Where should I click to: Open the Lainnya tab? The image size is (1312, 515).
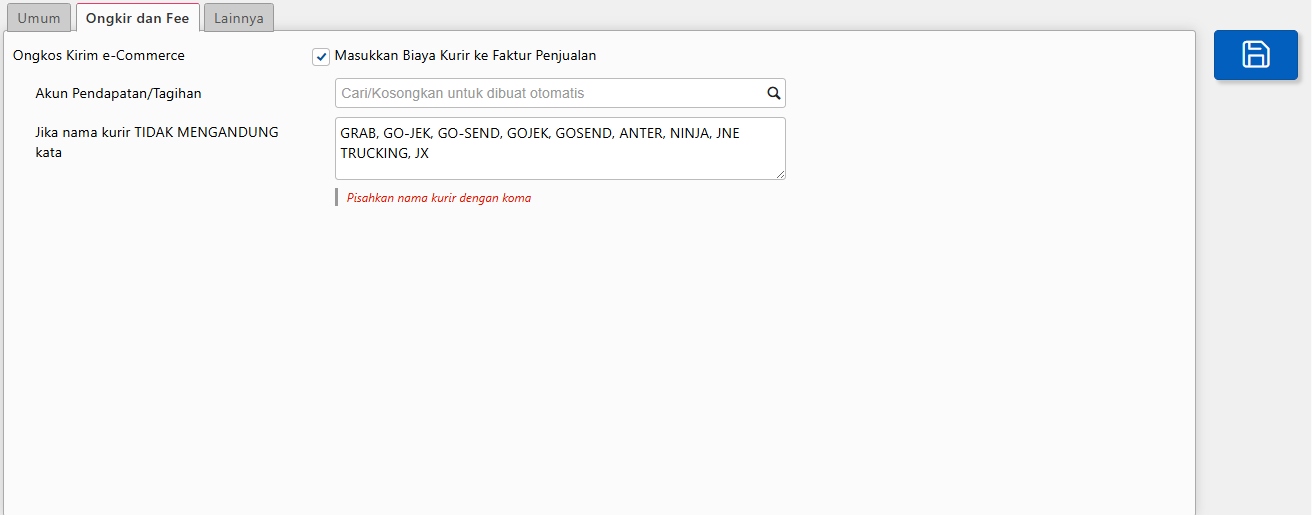click(x=238, y=18)
